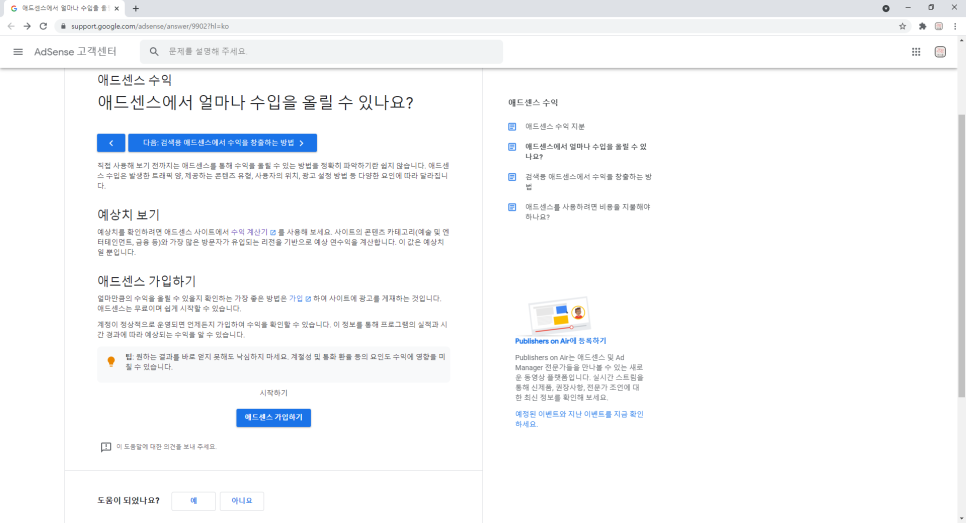Click the 시작하기 label above signup button
Screen dimensions: 966x523
click(x=274, y=393)
